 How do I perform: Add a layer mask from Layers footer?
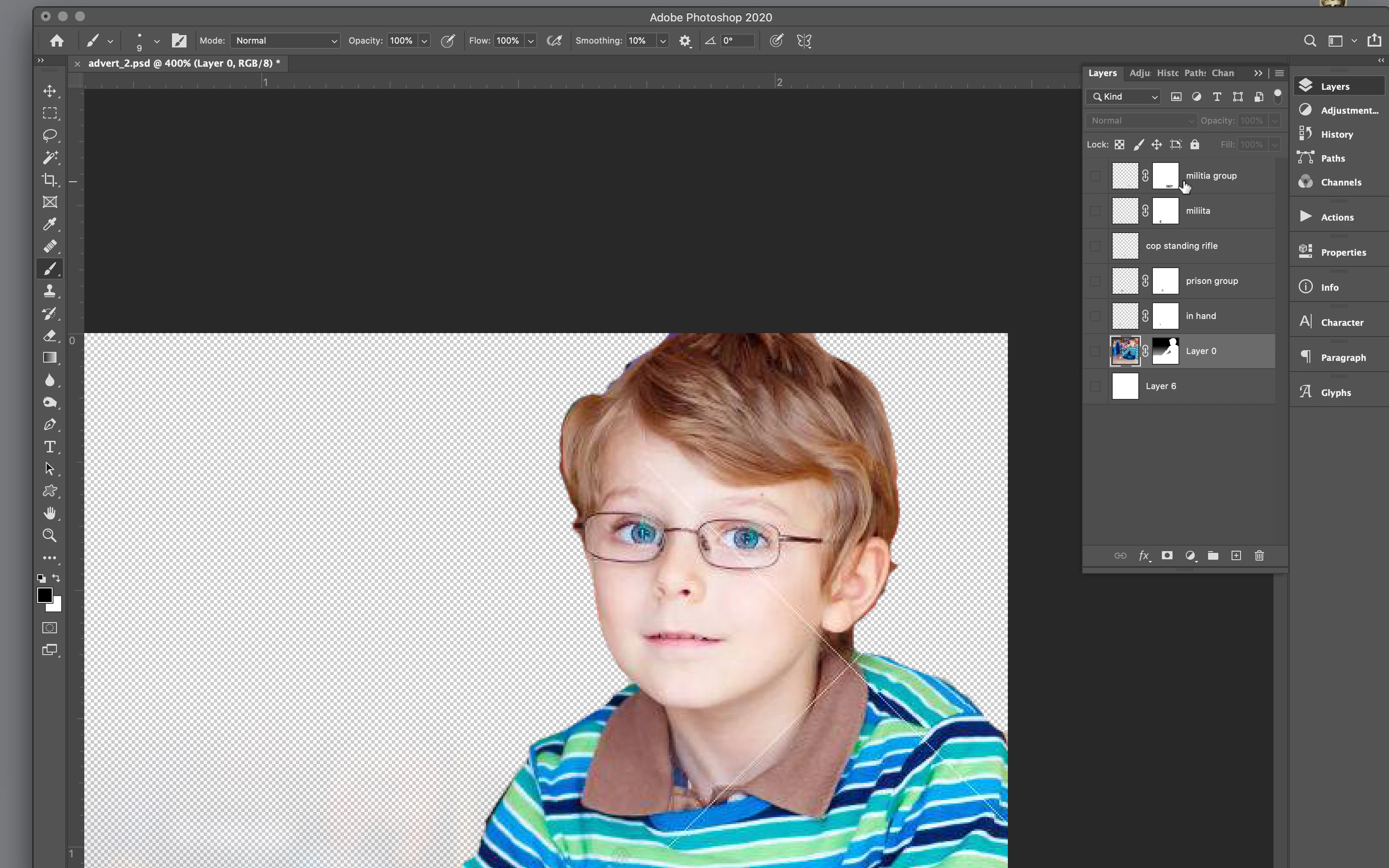coord(1167,555)
